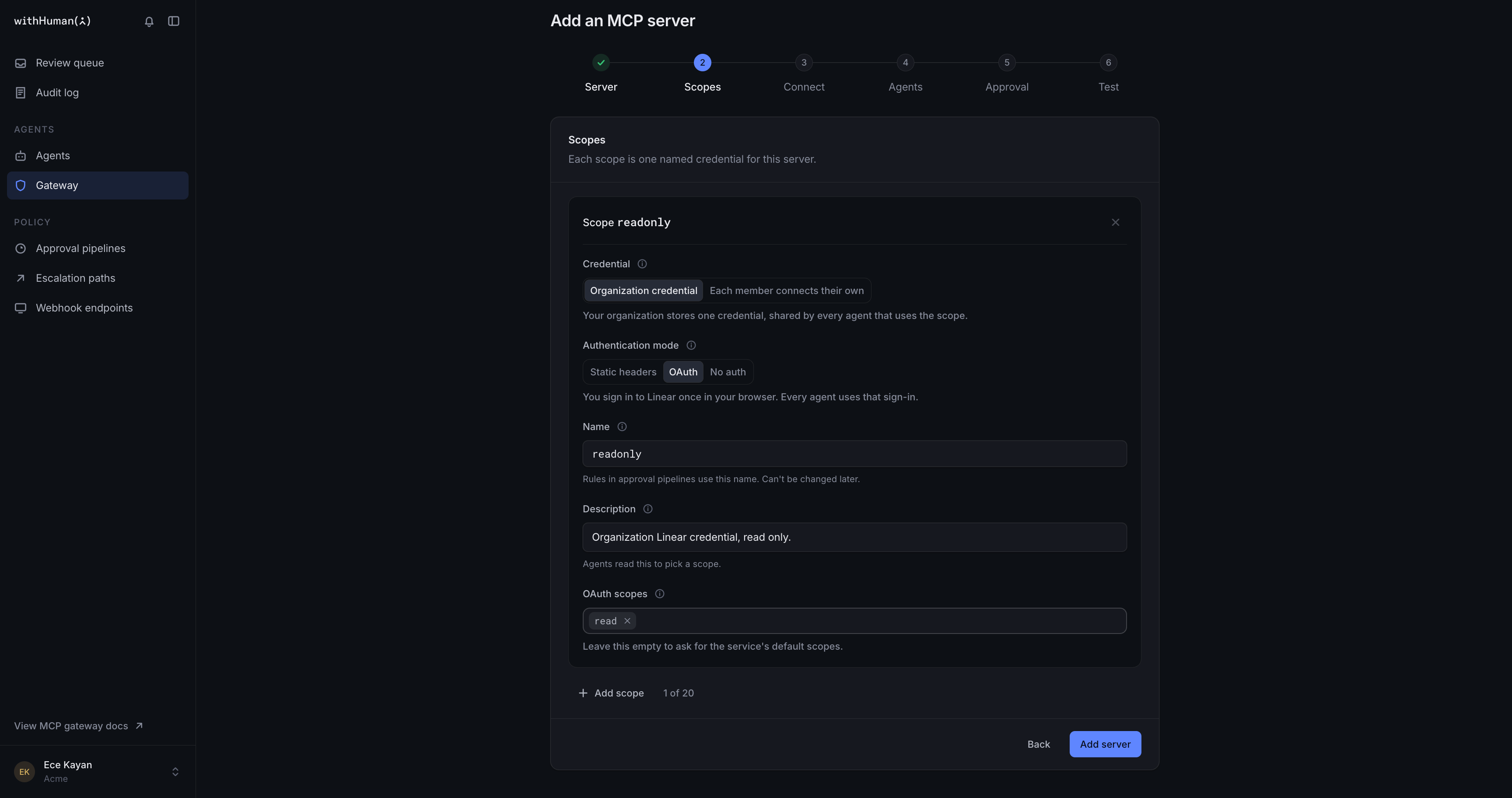Viewport: 1512px width, 798px height.
Task: Choose No auth authentication mode
Action: 728,372
